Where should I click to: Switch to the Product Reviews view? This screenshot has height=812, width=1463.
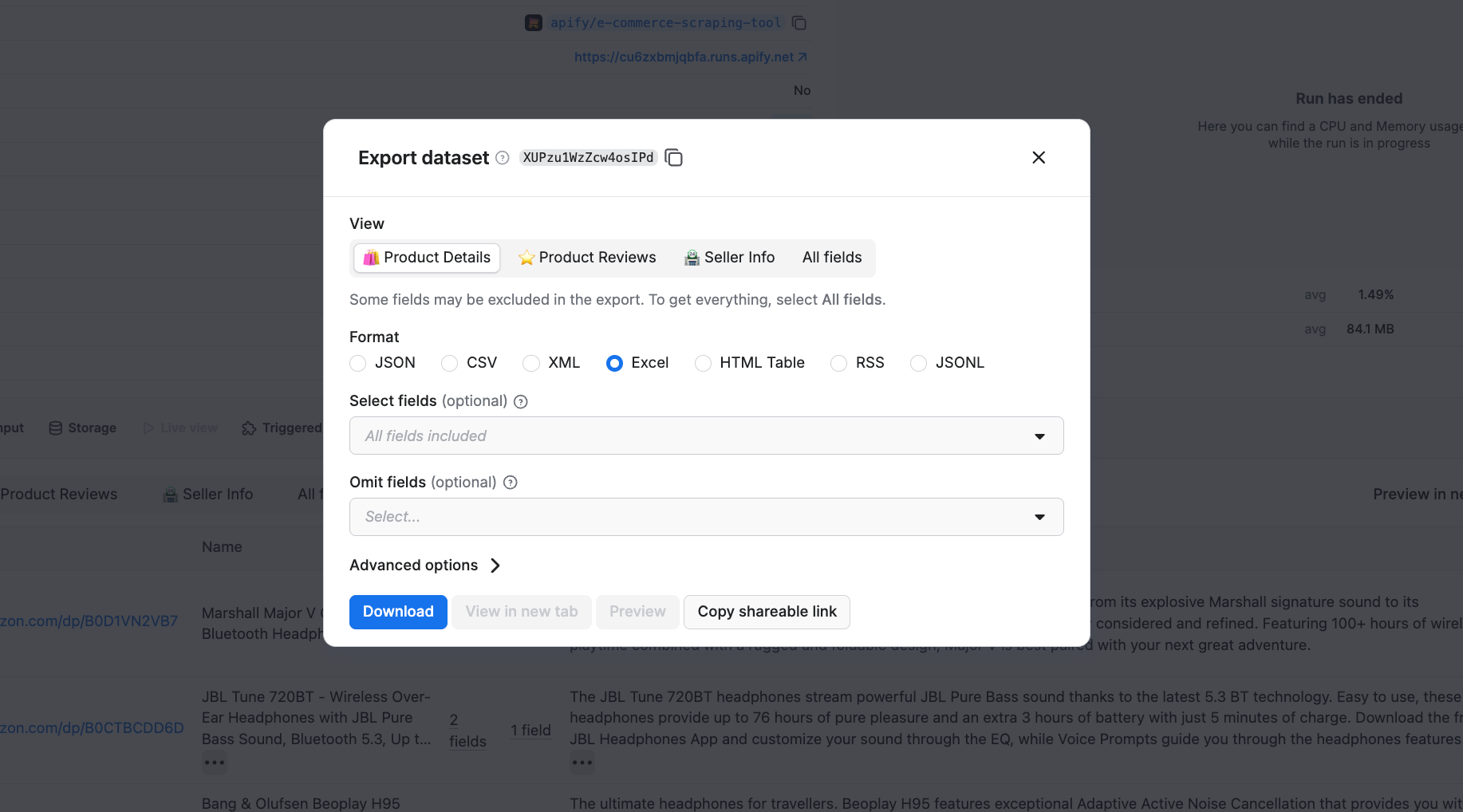[587, 257]
